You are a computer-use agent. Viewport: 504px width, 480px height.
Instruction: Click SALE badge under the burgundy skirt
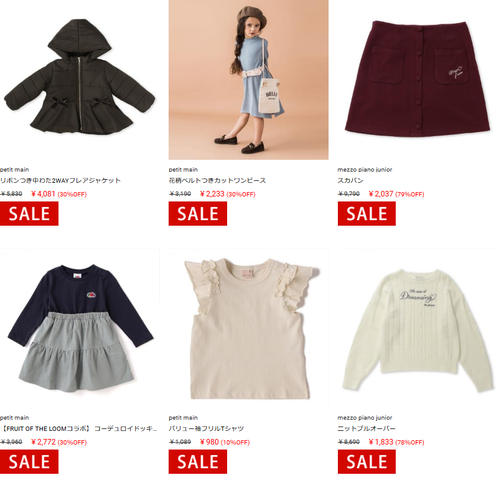point(367,214)
